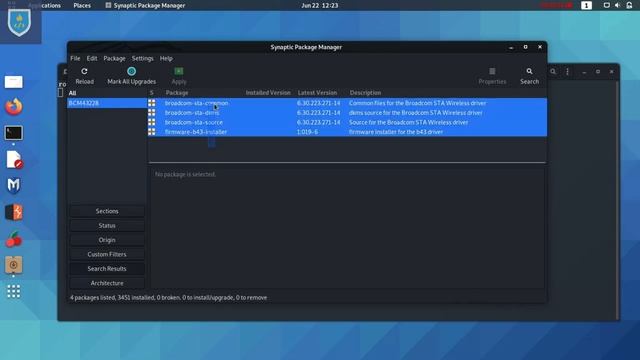Open the Settings menu
The image size is (640, 360).
[142, 58]
